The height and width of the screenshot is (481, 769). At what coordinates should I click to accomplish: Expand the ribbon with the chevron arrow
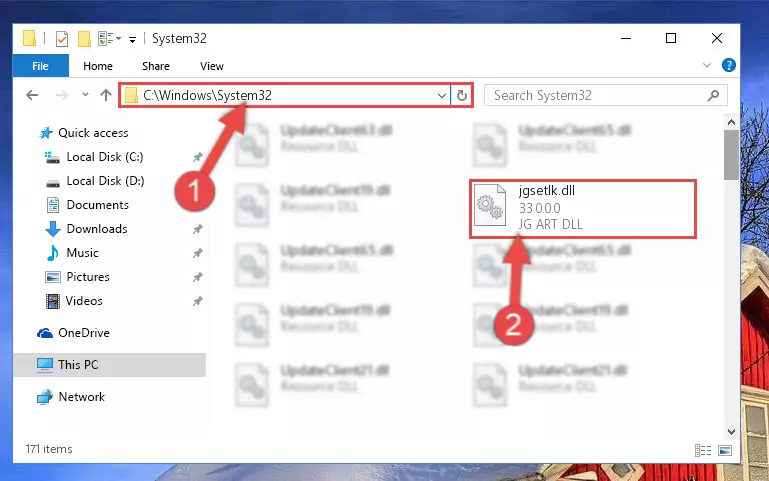click(707, 65)
